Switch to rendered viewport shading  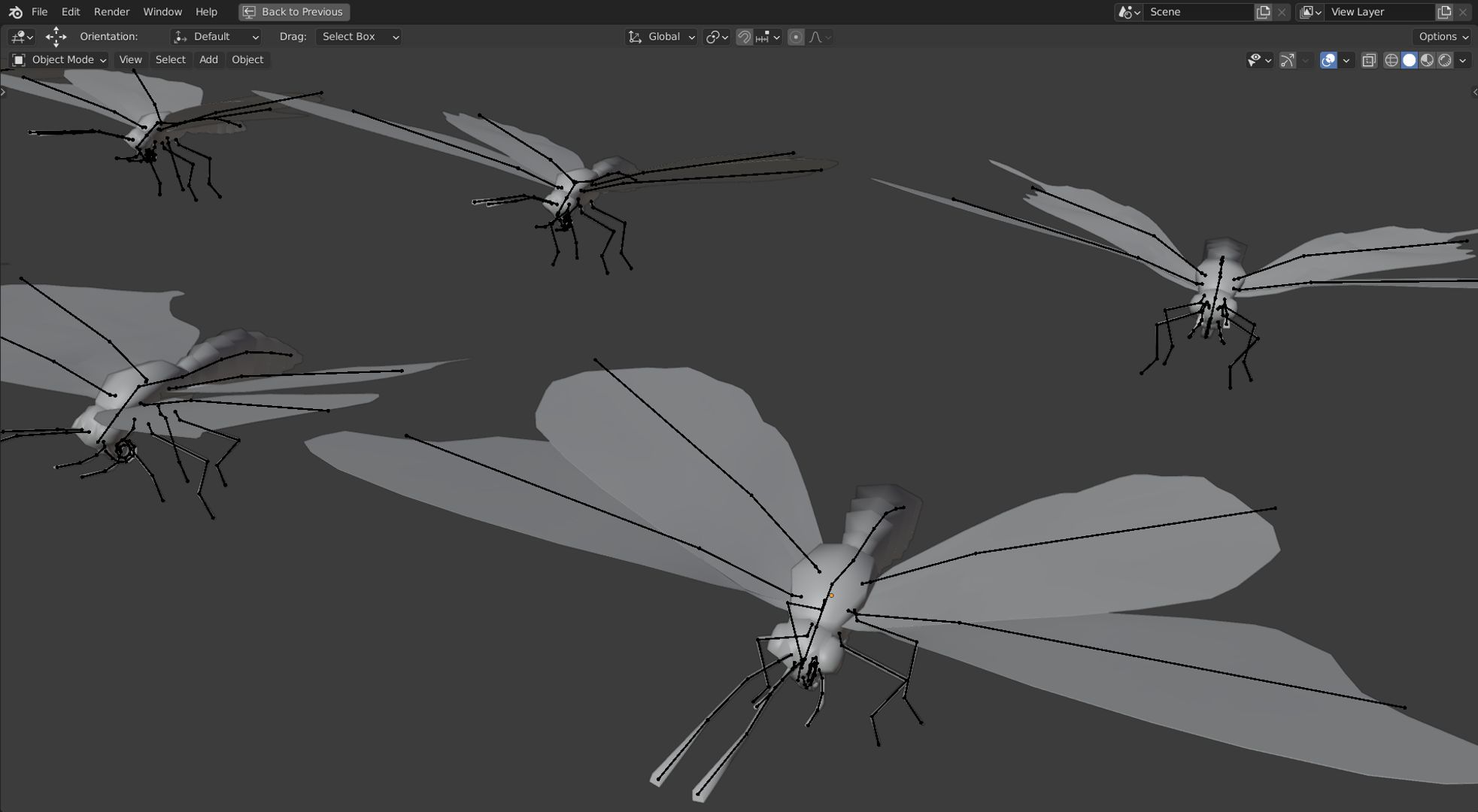(1445, 60)
